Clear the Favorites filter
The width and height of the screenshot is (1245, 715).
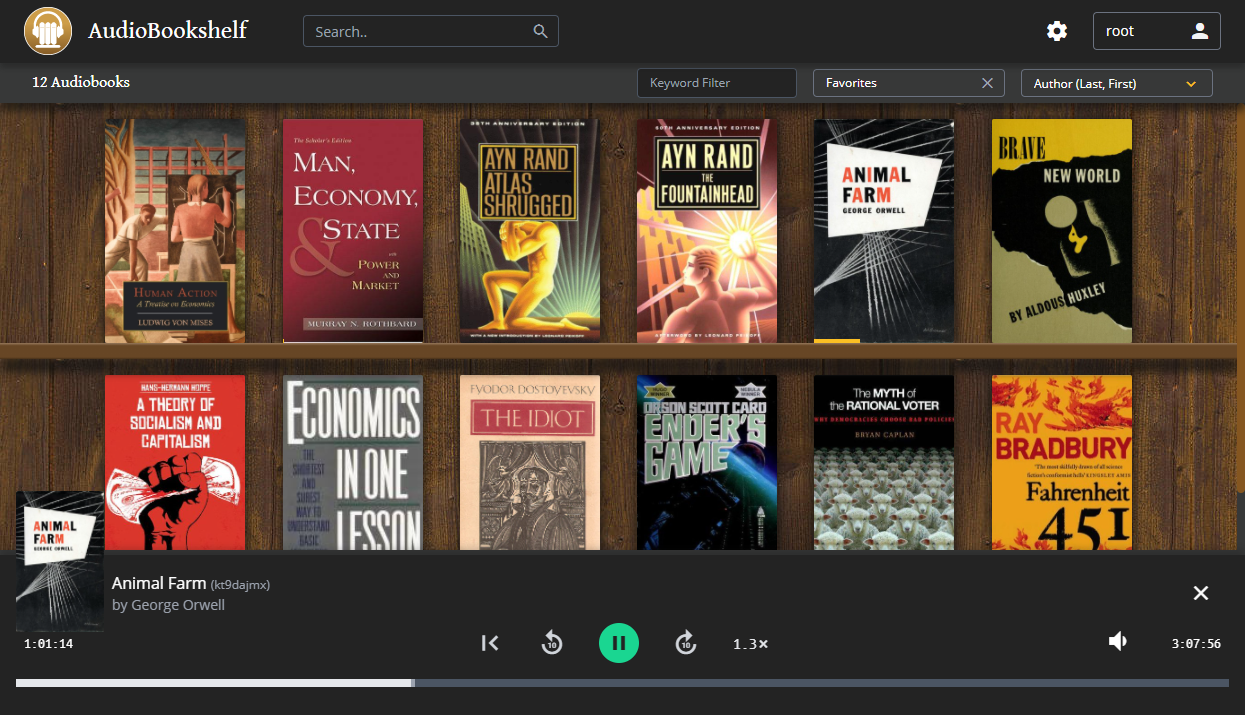click(x=987, y=83)
